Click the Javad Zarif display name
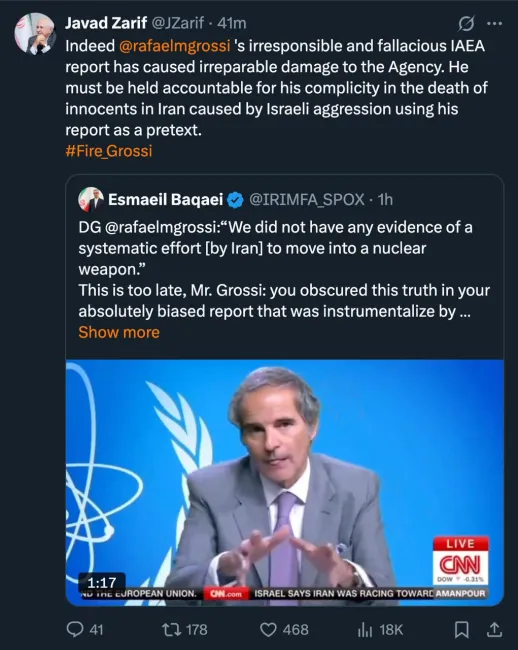This screenshot has width=518, height=650. click(106, 23)
